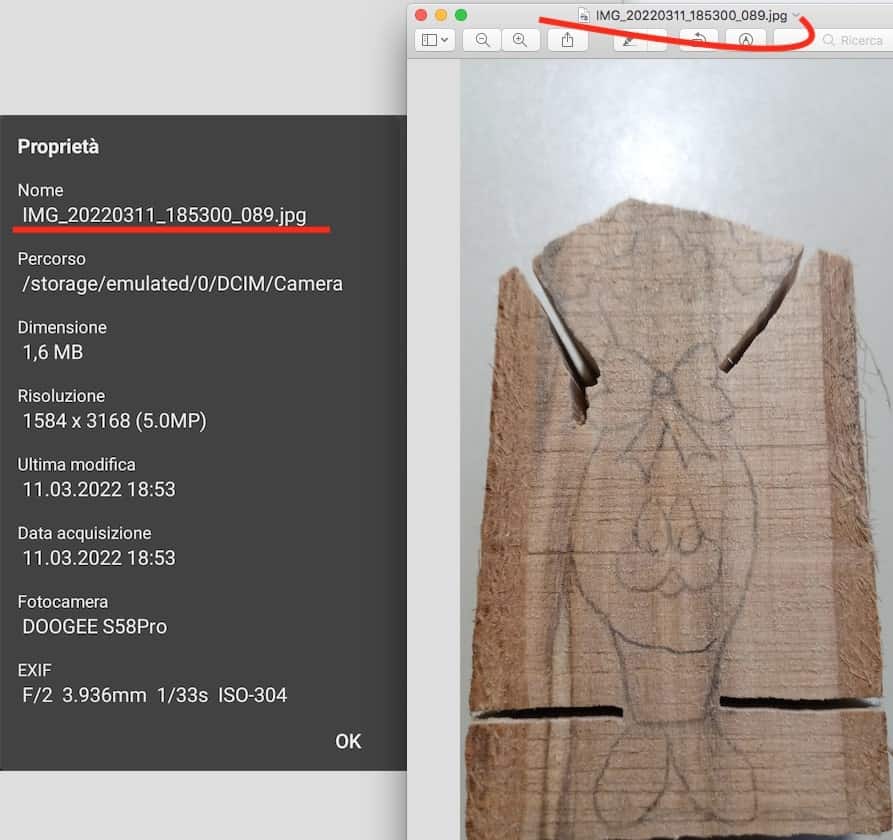Click the green full-screen button in Preview
The height and width of the screenshot is (840, 893).
pos(461,15)
